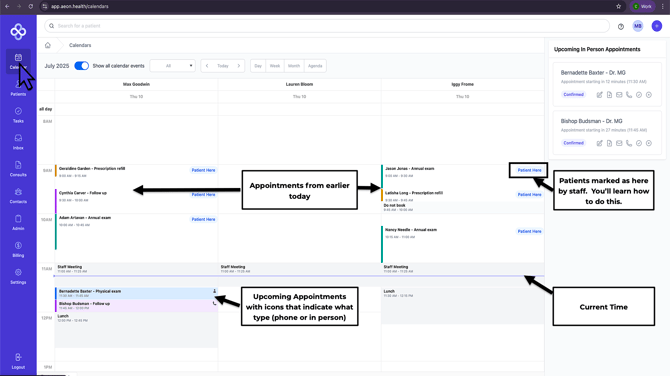The image size is (670, 376).
Task: Open the Patients section in sidebar
Action: tap(18, 88)
